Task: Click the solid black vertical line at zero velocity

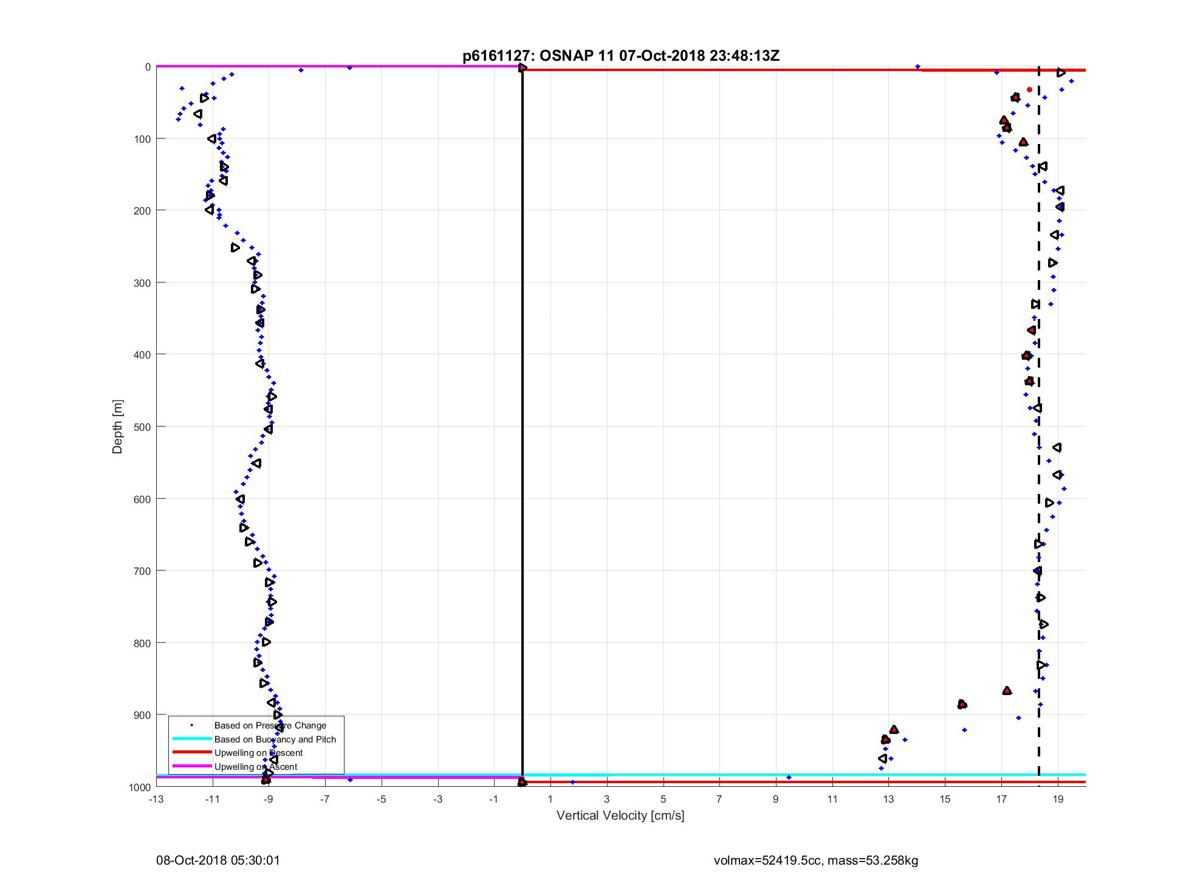Action: pyautogui.click(x=522, y=425)
